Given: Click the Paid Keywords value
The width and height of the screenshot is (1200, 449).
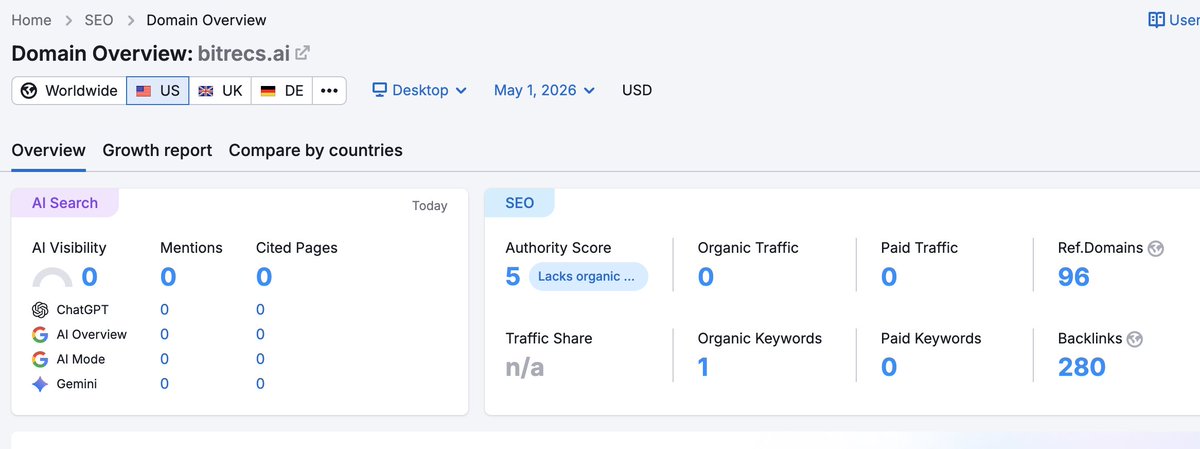Looking at the screenshot, I should pyautogui.click(x=889, y=367).
